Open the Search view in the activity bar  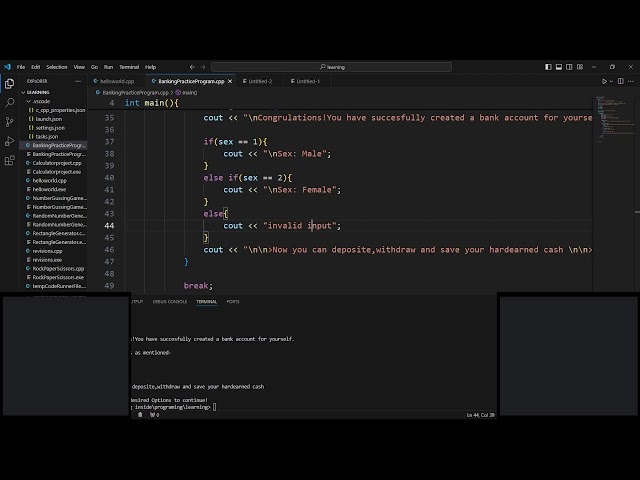pos(9,102)
